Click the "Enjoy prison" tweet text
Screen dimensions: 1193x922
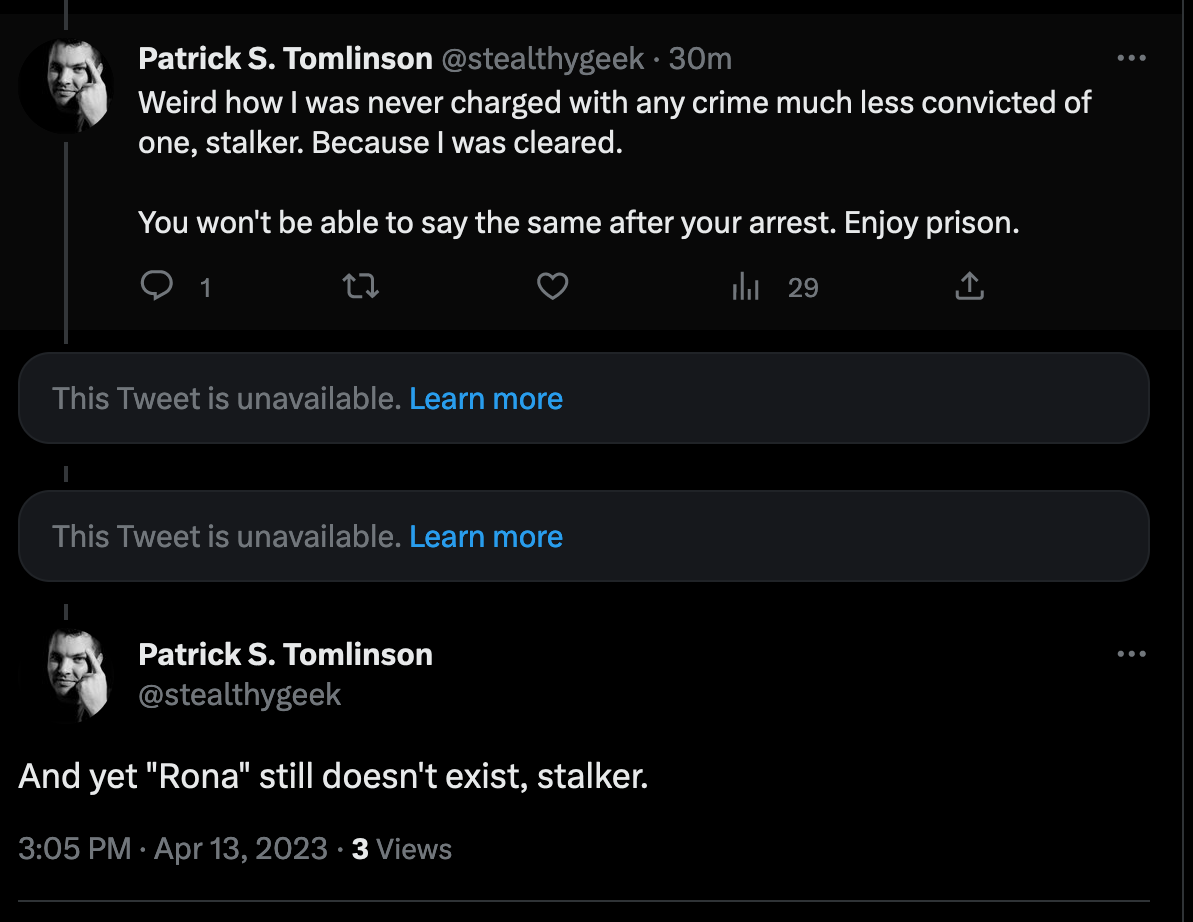578,222
